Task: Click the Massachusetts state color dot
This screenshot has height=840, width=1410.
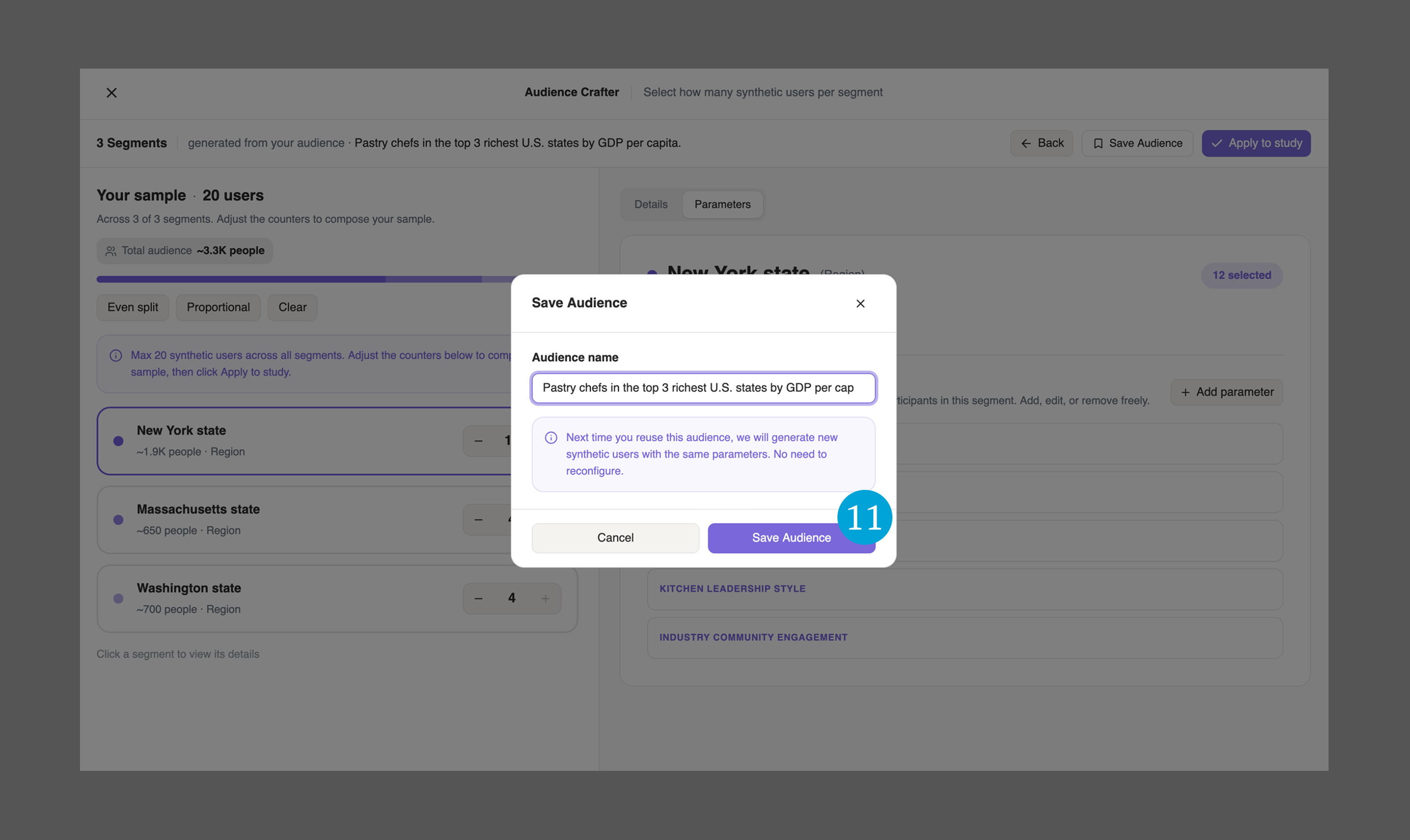Action: pyautogui.click(x=118, y=520)
